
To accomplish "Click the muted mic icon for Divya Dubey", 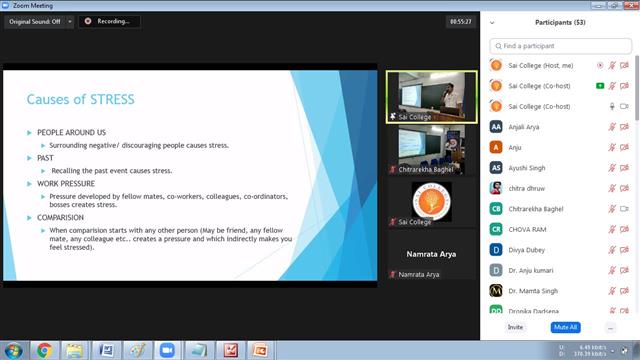I will click(612, 250).
